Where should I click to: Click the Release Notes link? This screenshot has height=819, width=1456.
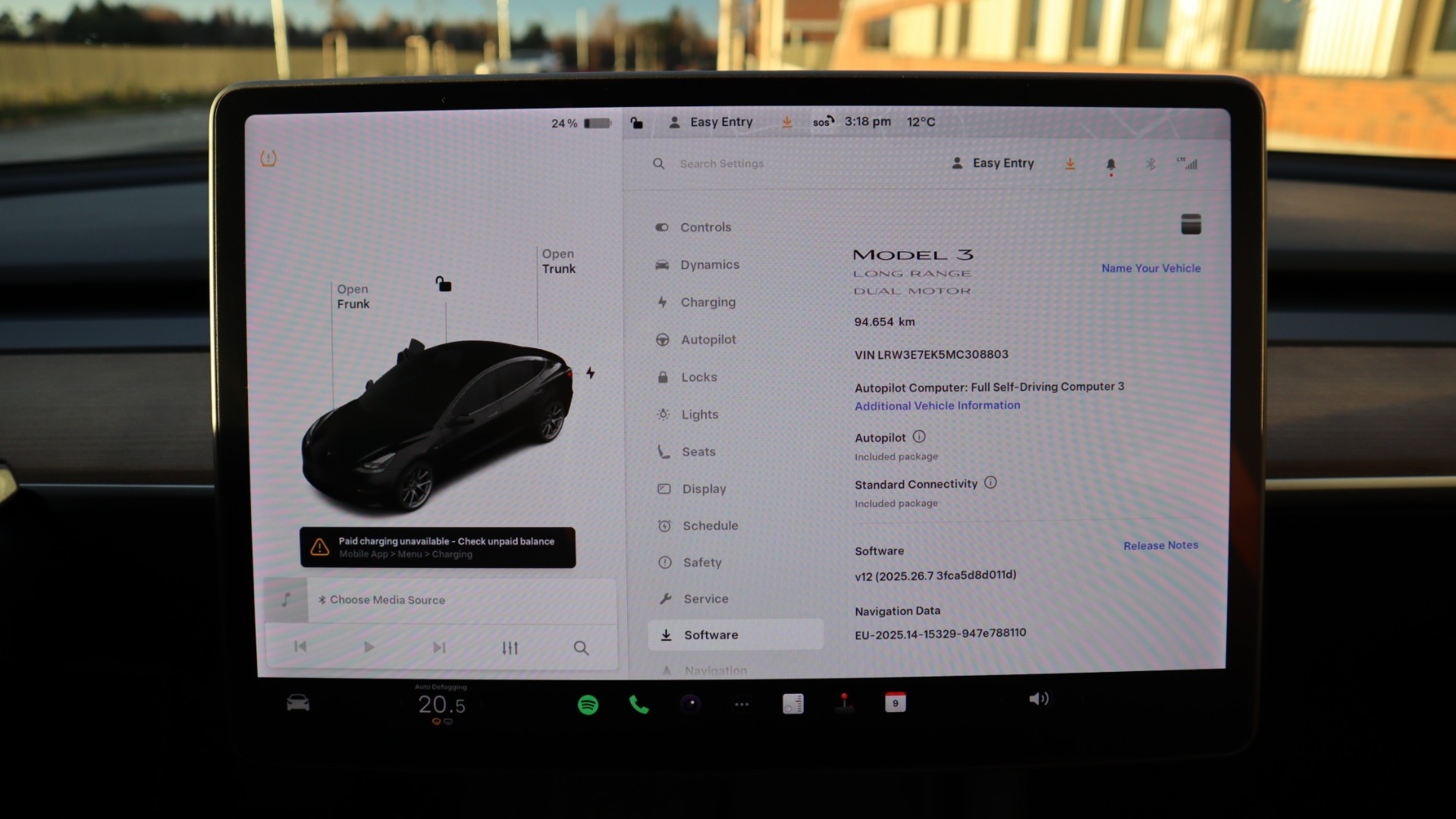click(1160, 545)
